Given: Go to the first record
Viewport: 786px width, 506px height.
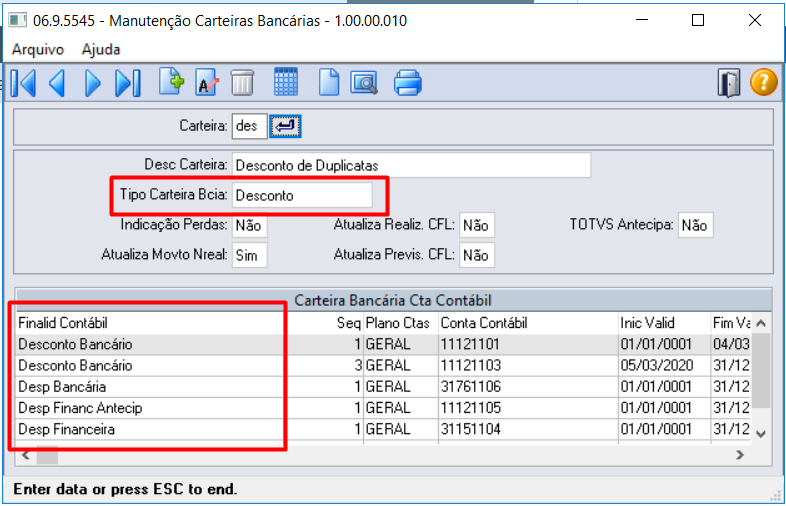Looking at the screenshot, I should [23, 83].
